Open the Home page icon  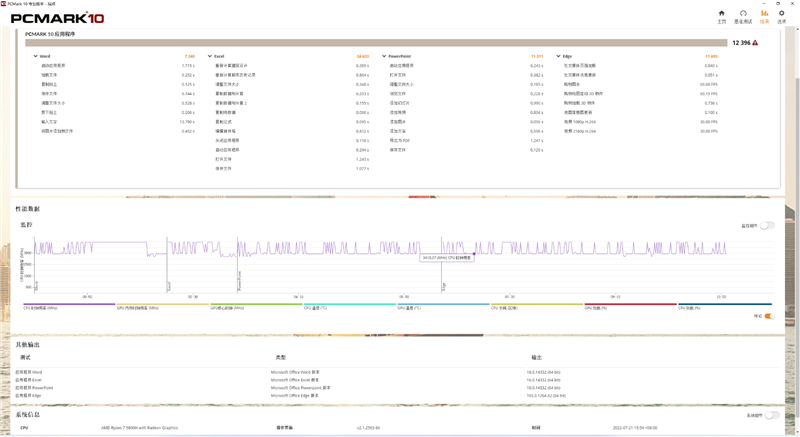(x=721, y=13)
